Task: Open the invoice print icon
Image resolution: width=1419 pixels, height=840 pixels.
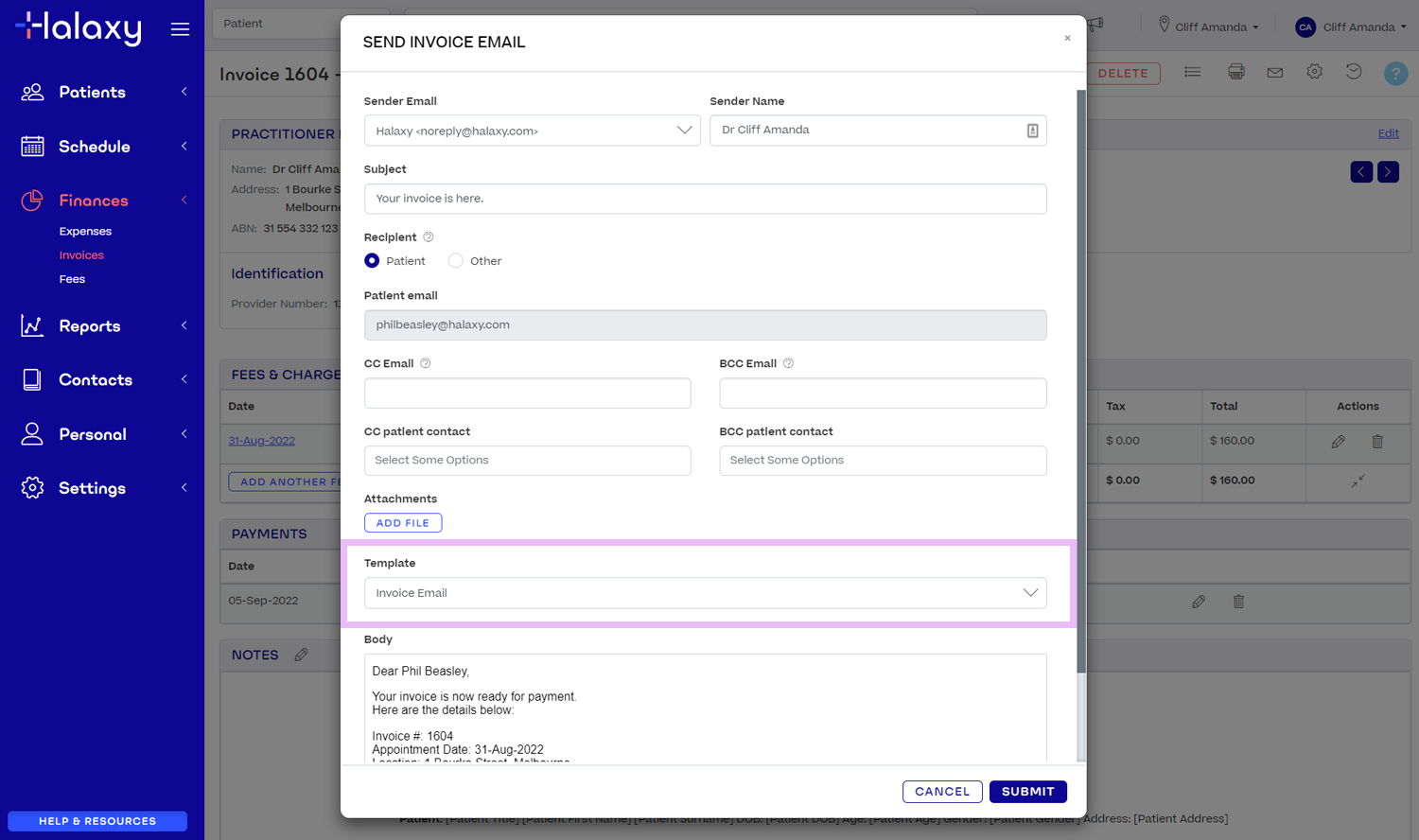Action: (1235, 70)
